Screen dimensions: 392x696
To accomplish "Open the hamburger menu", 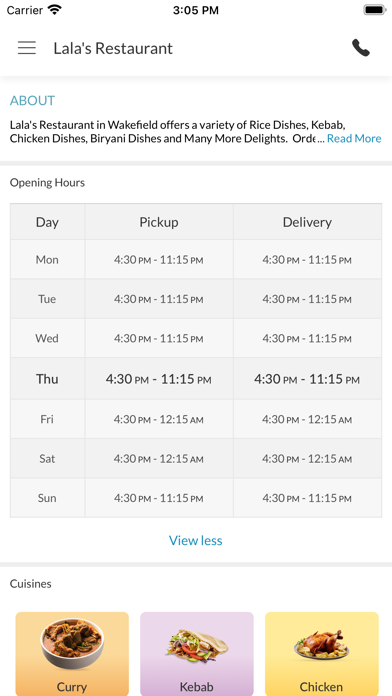I will click(27, 48).
